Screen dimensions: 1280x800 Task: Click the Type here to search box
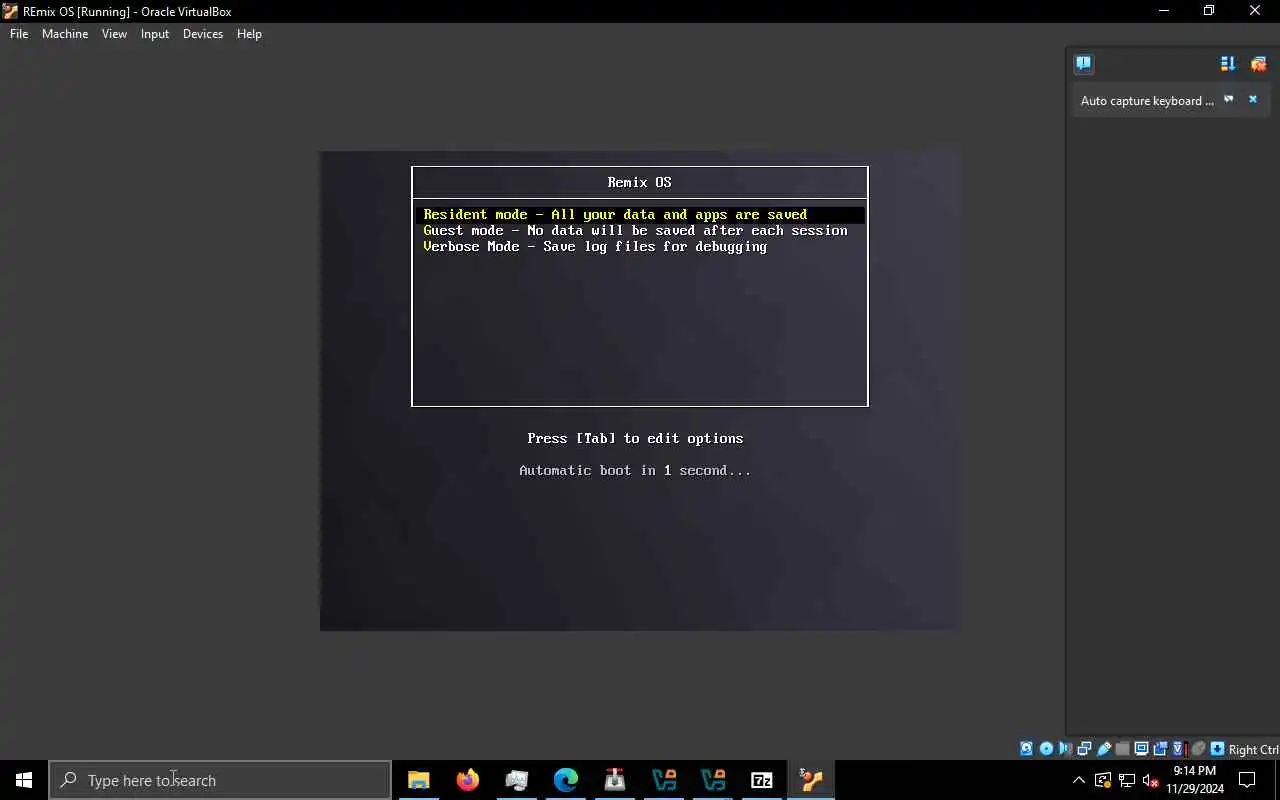[x=220, y=780]
